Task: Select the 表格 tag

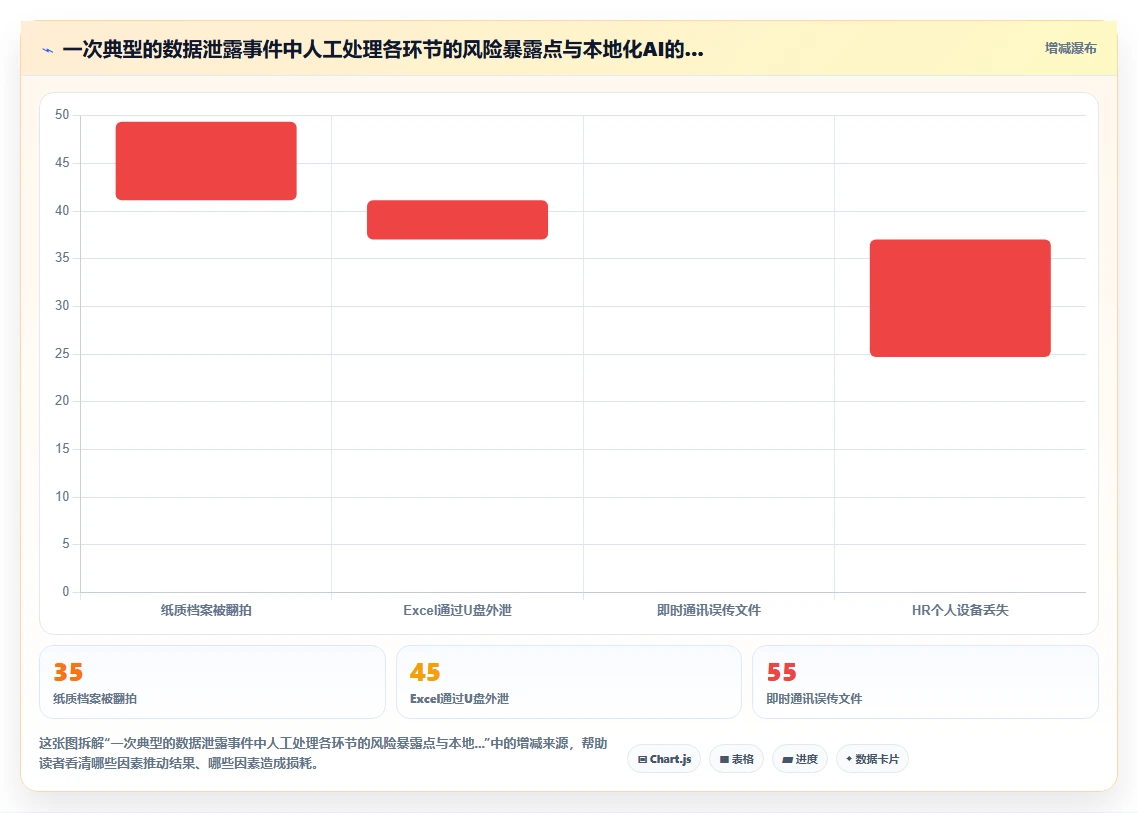Action: (737, 759)
